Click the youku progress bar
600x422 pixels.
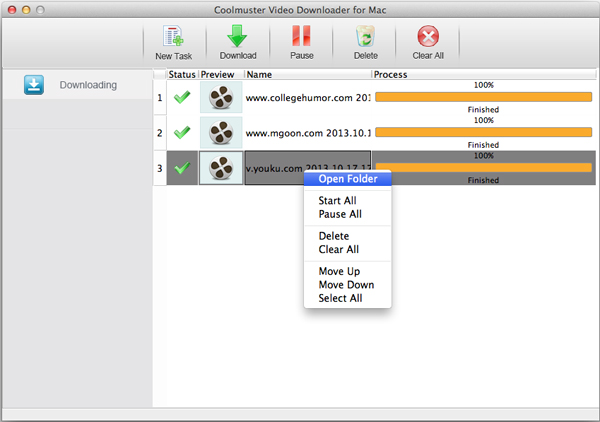(x=483, y=167)
